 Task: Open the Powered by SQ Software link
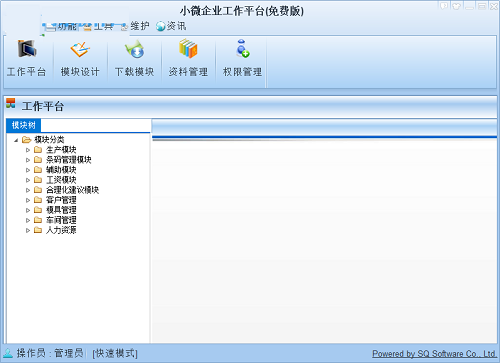pyautogui.click(x=434, y=354)
